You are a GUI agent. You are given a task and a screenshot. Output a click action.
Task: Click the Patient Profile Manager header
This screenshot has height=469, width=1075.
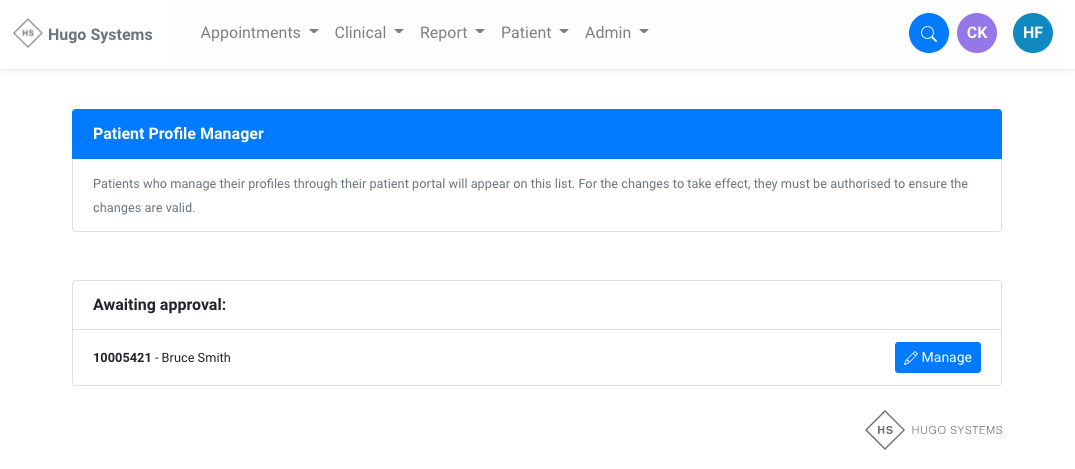[x=178, y=134]
